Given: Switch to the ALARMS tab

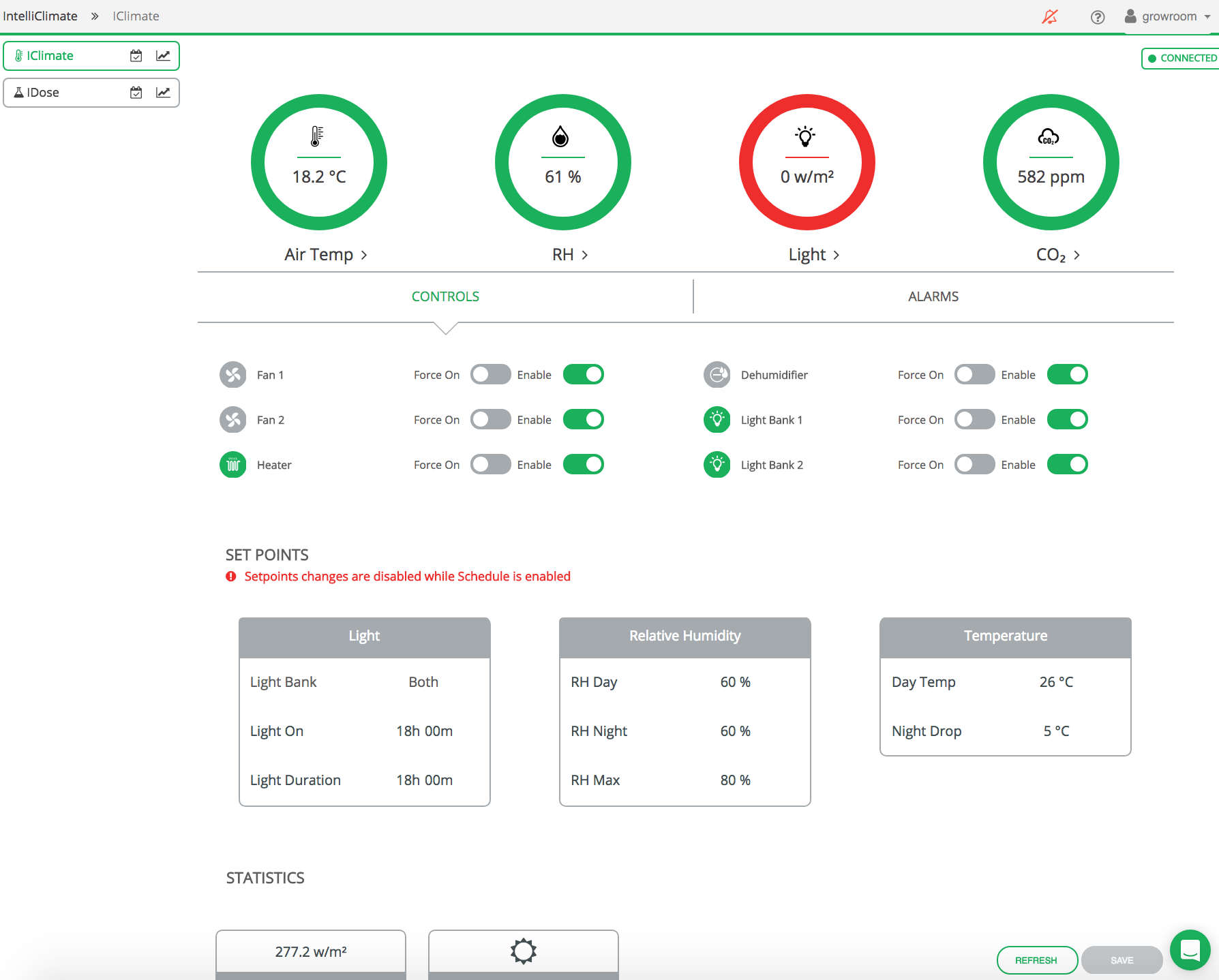Looking at the screenshot, I should tap(933, 296).
